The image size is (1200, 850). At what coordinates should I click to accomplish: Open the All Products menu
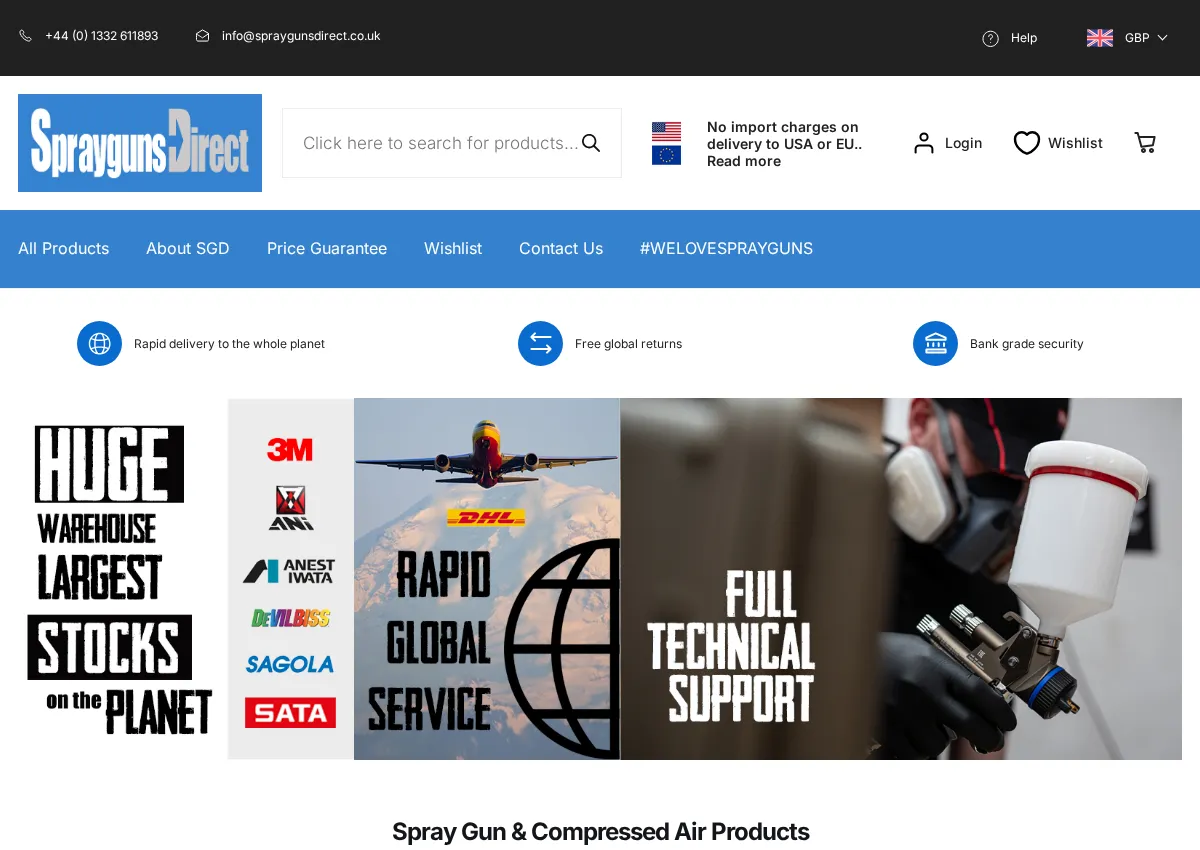click(x=63, y=248)
